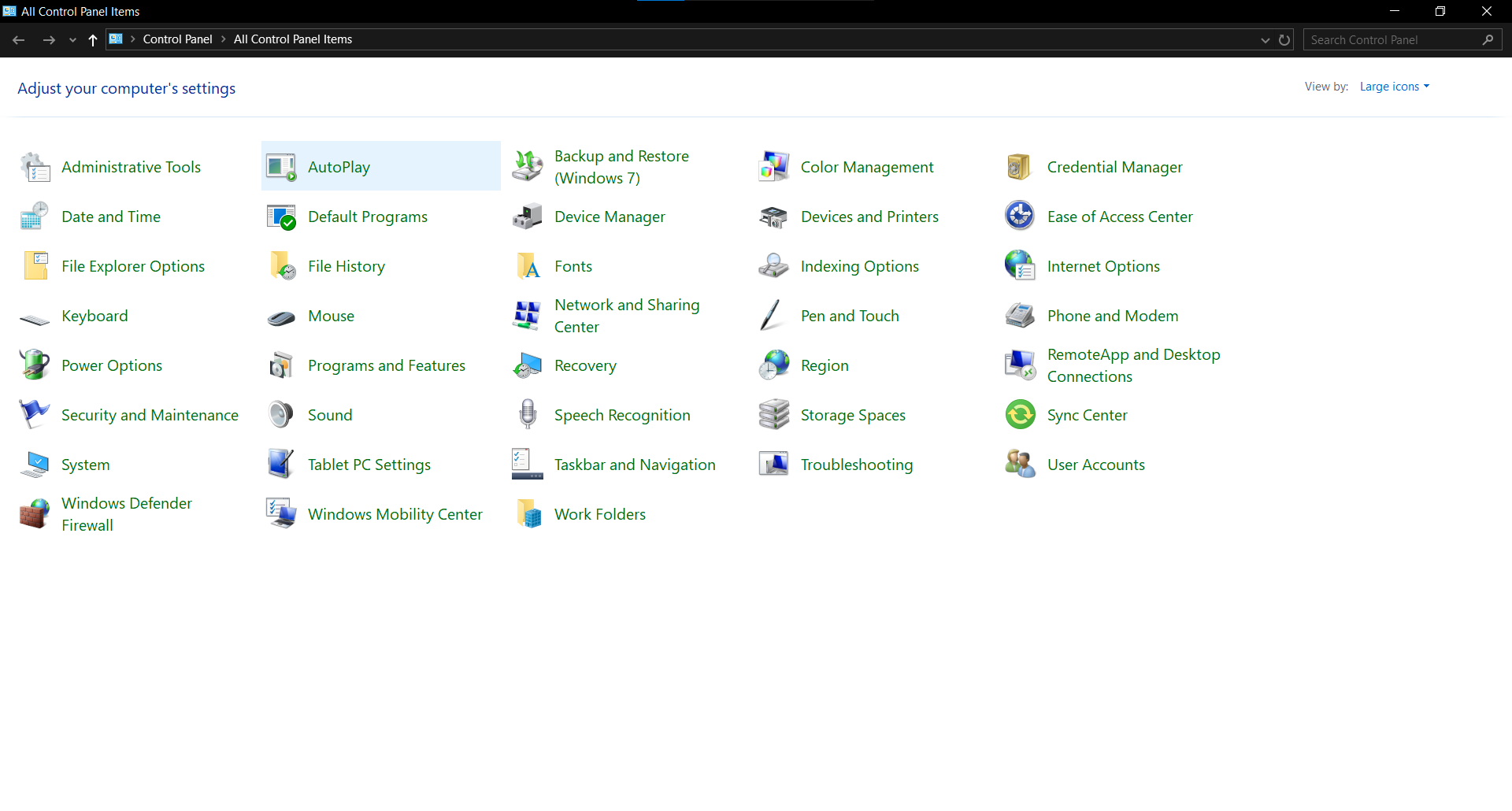Click the Credential Manager vault icon
Image resolution: width=1512 pixels, height=811 pixels.
point(1020,167)
